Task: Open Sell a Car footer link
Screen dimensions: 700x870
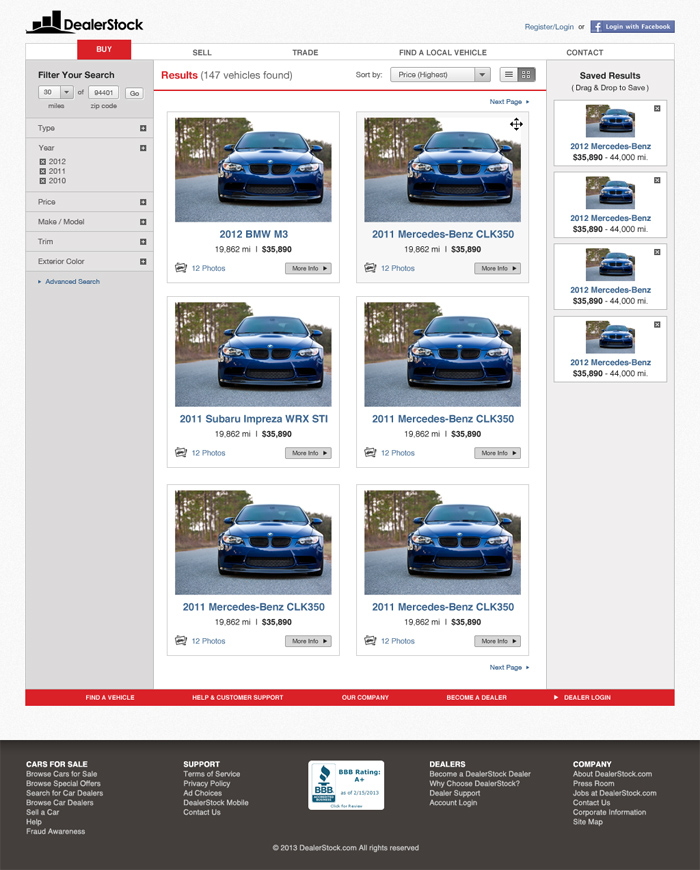Action: tap(43, 812)
